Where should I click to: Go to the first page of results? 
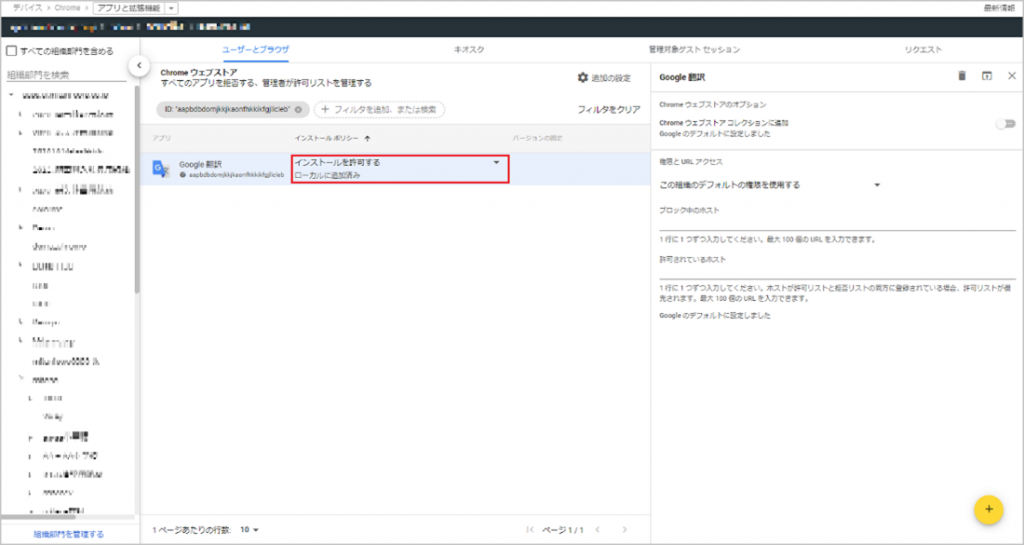530,530
